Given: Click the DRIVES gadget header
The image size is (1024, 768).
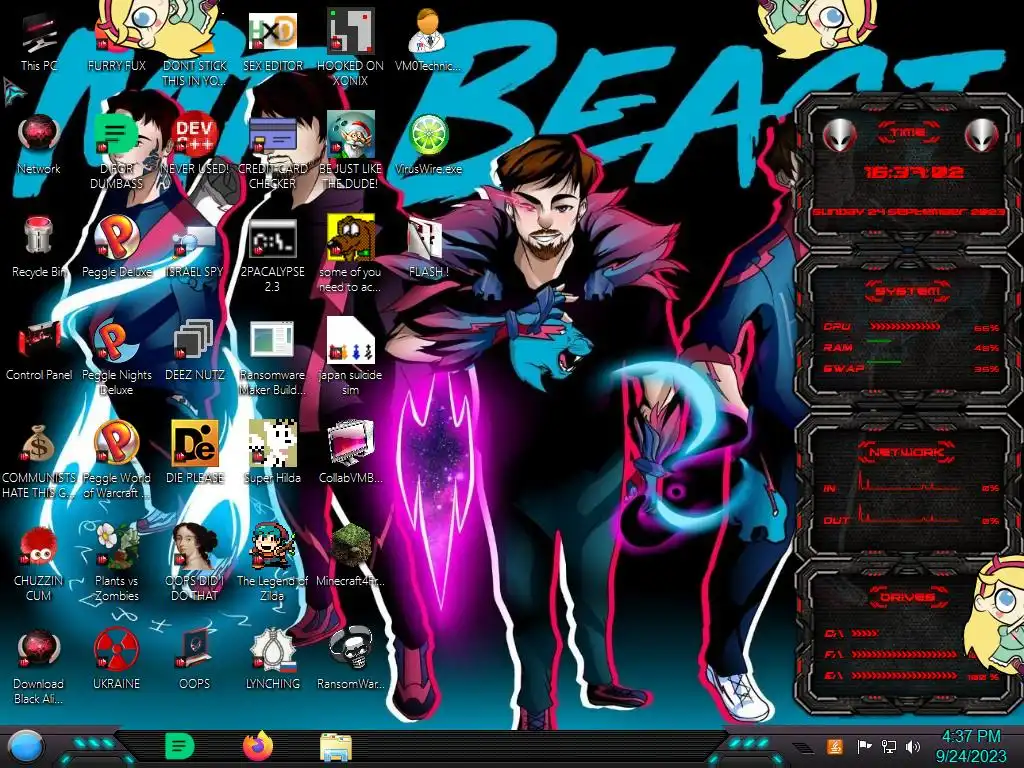Looking at the screenshot, I should [x=908, y=597].
